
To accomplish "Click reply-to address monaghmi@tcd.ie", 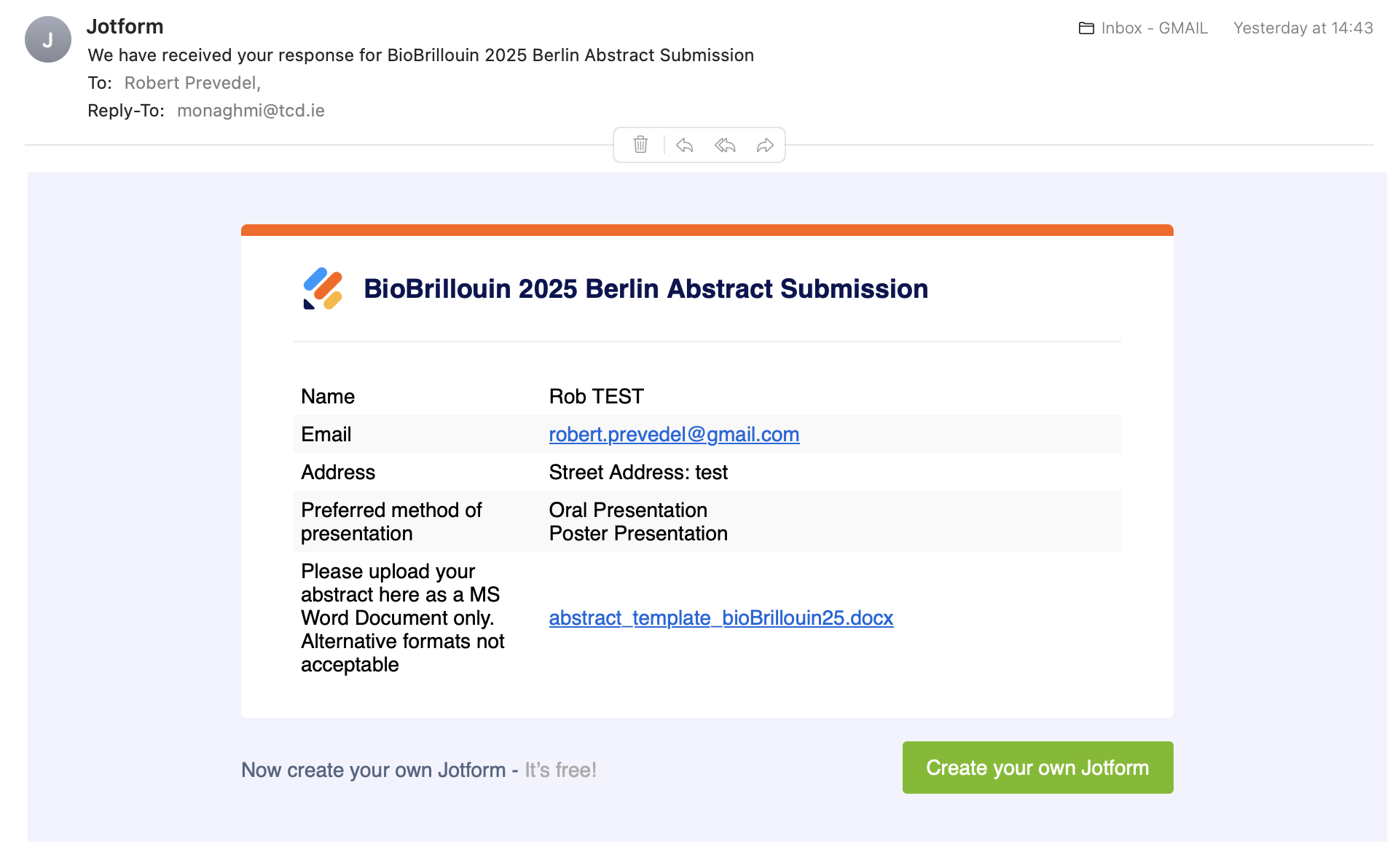I will (x=251, y=111).
